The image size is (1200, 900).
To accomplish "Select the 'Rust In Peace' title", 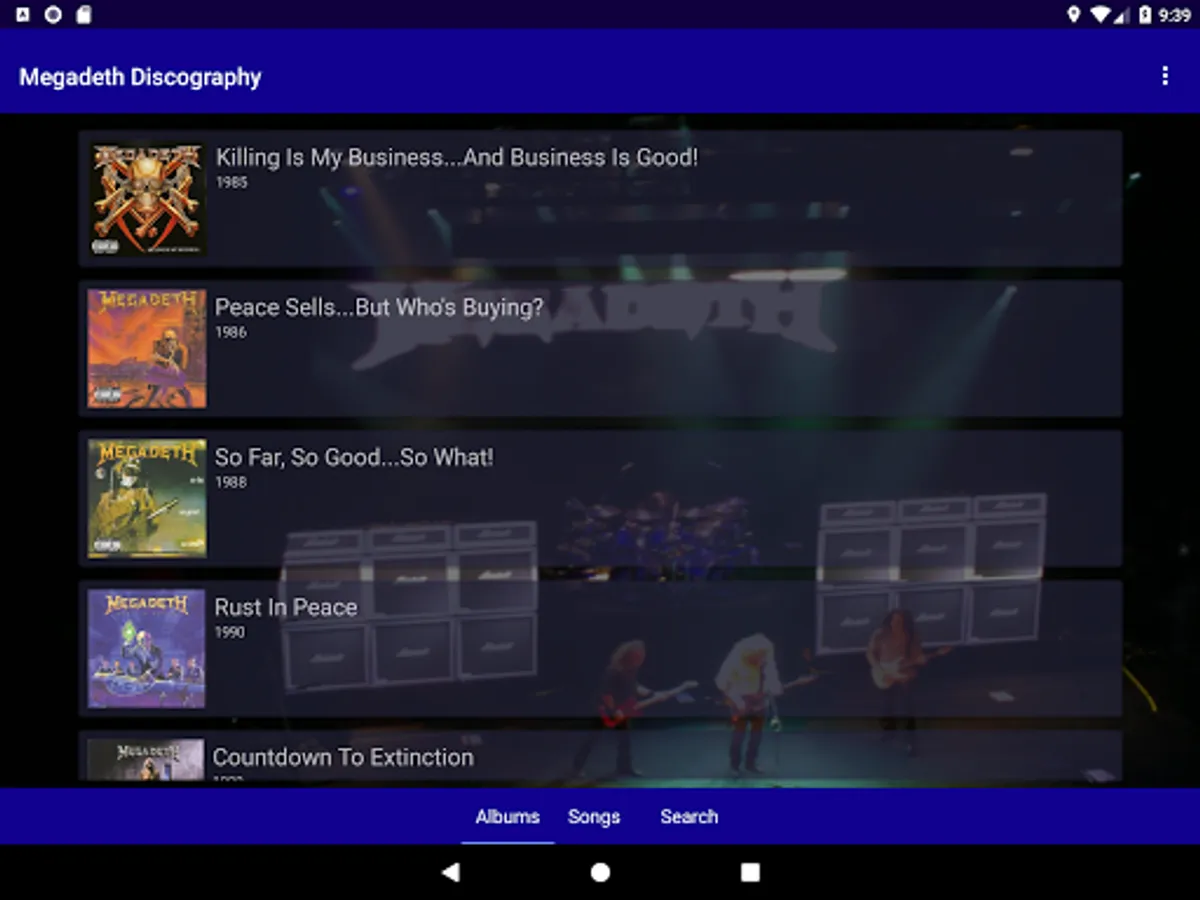I will tap(286, 607).
